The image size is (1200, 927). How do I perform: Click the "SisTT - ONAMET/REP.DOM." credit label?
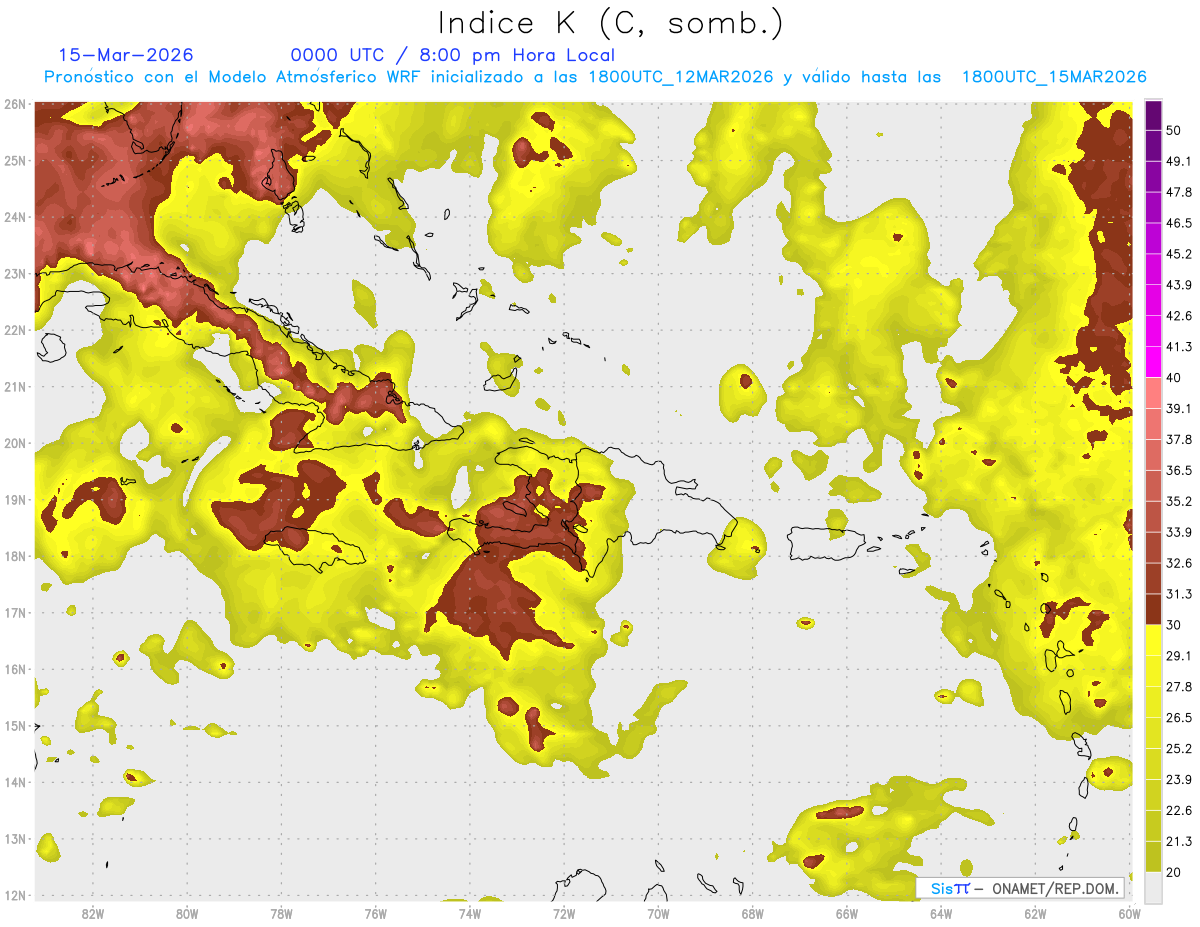pos(1022,888)
